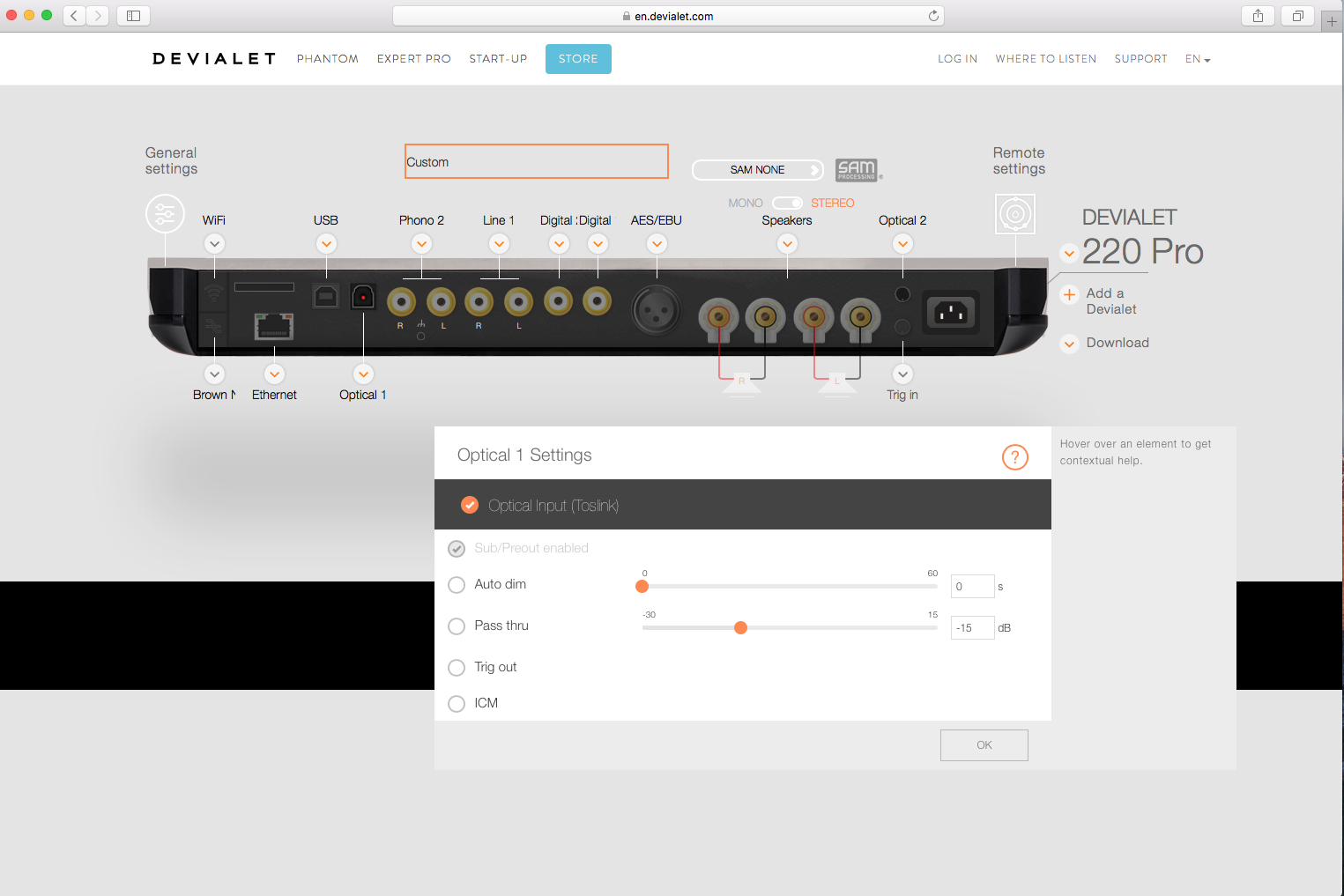Open the General settings sliders icon
The image size is (1344, 896).
165,213
